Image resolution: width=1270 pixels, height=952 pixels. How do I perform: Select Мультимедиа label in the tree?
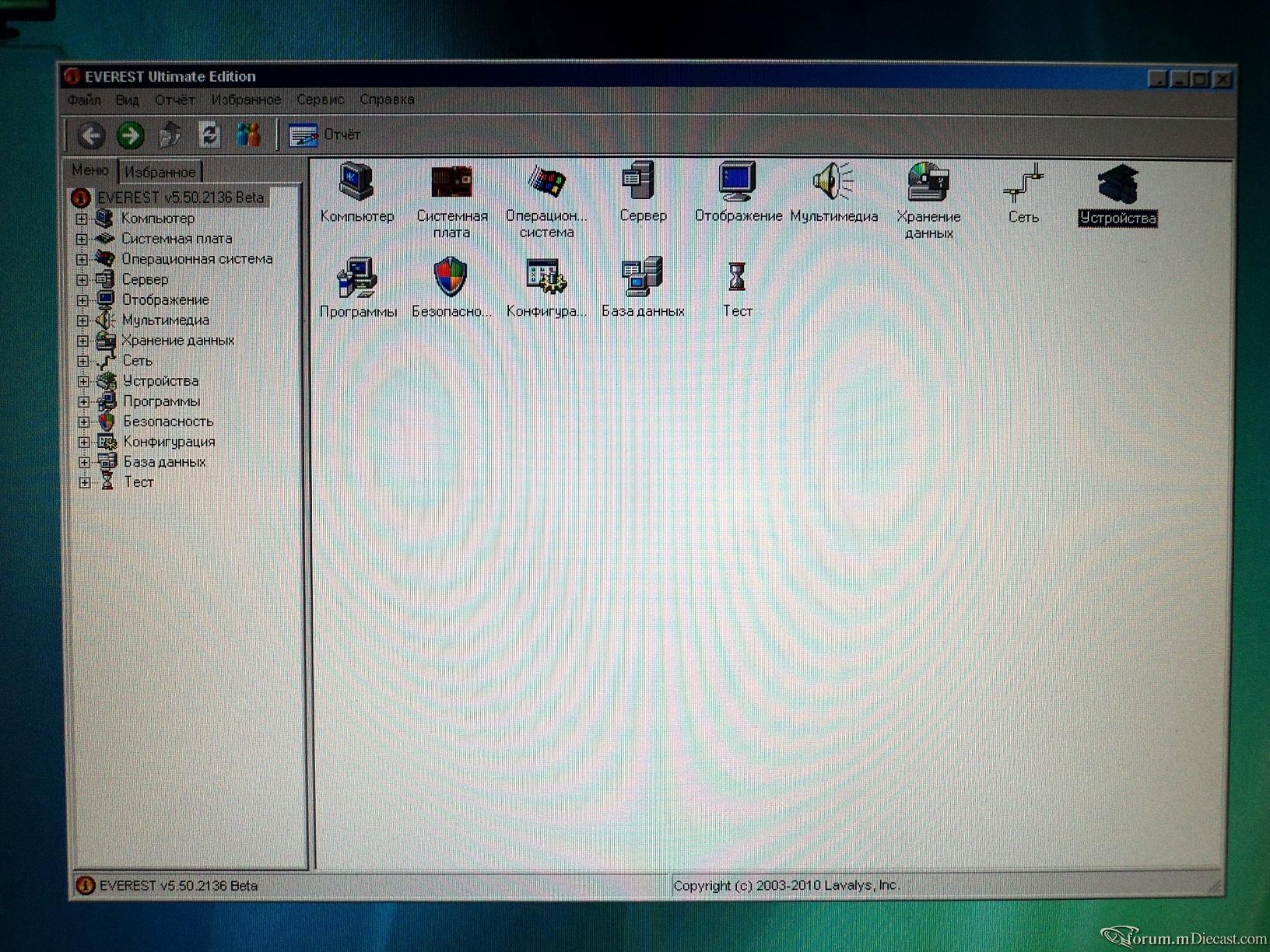[166, 320]
